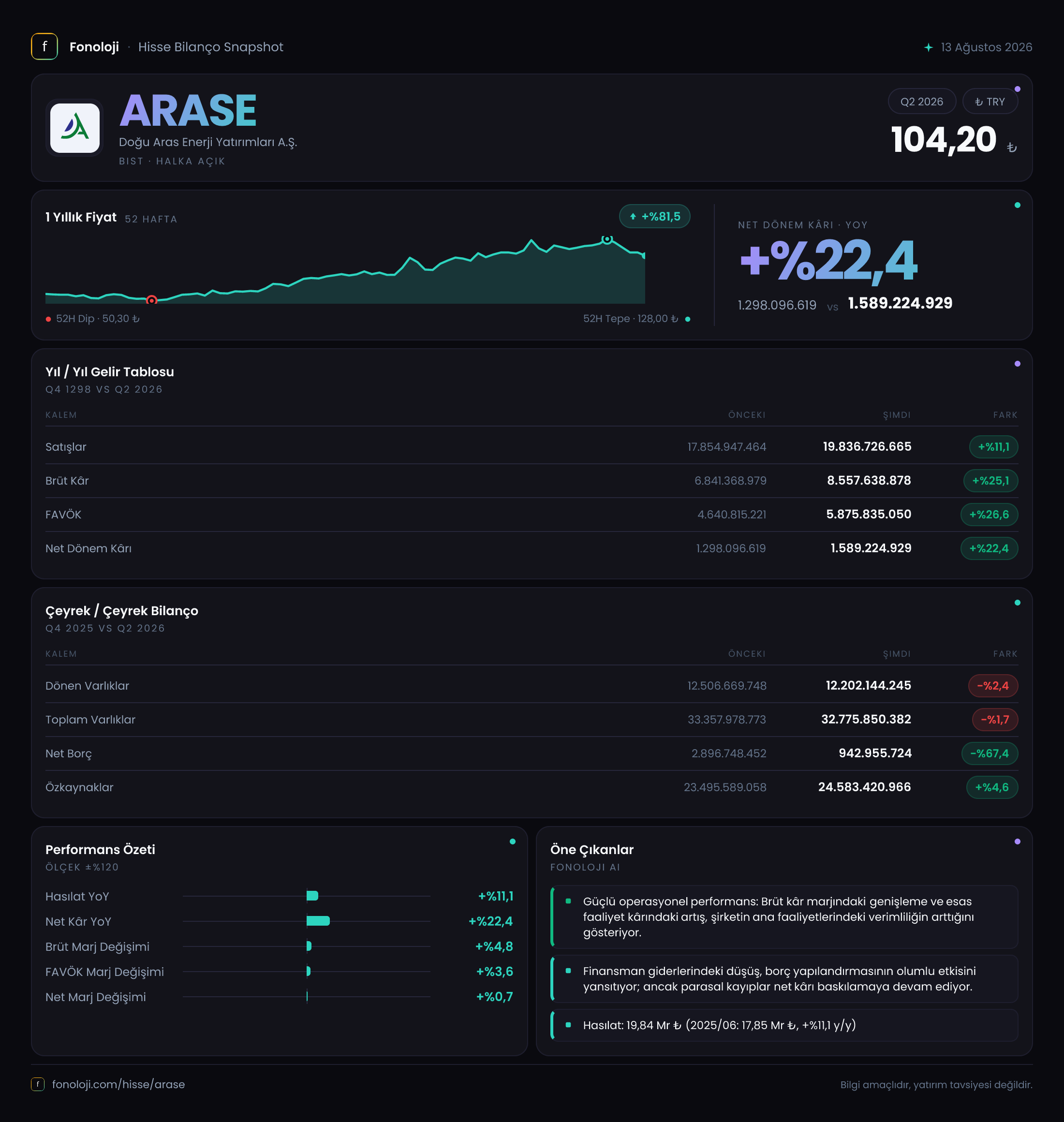The height and width of the screenshot is (1122, 1064).
Task: Click the Brüt Kâr +%25,1 badge
Action: (990, 480)
